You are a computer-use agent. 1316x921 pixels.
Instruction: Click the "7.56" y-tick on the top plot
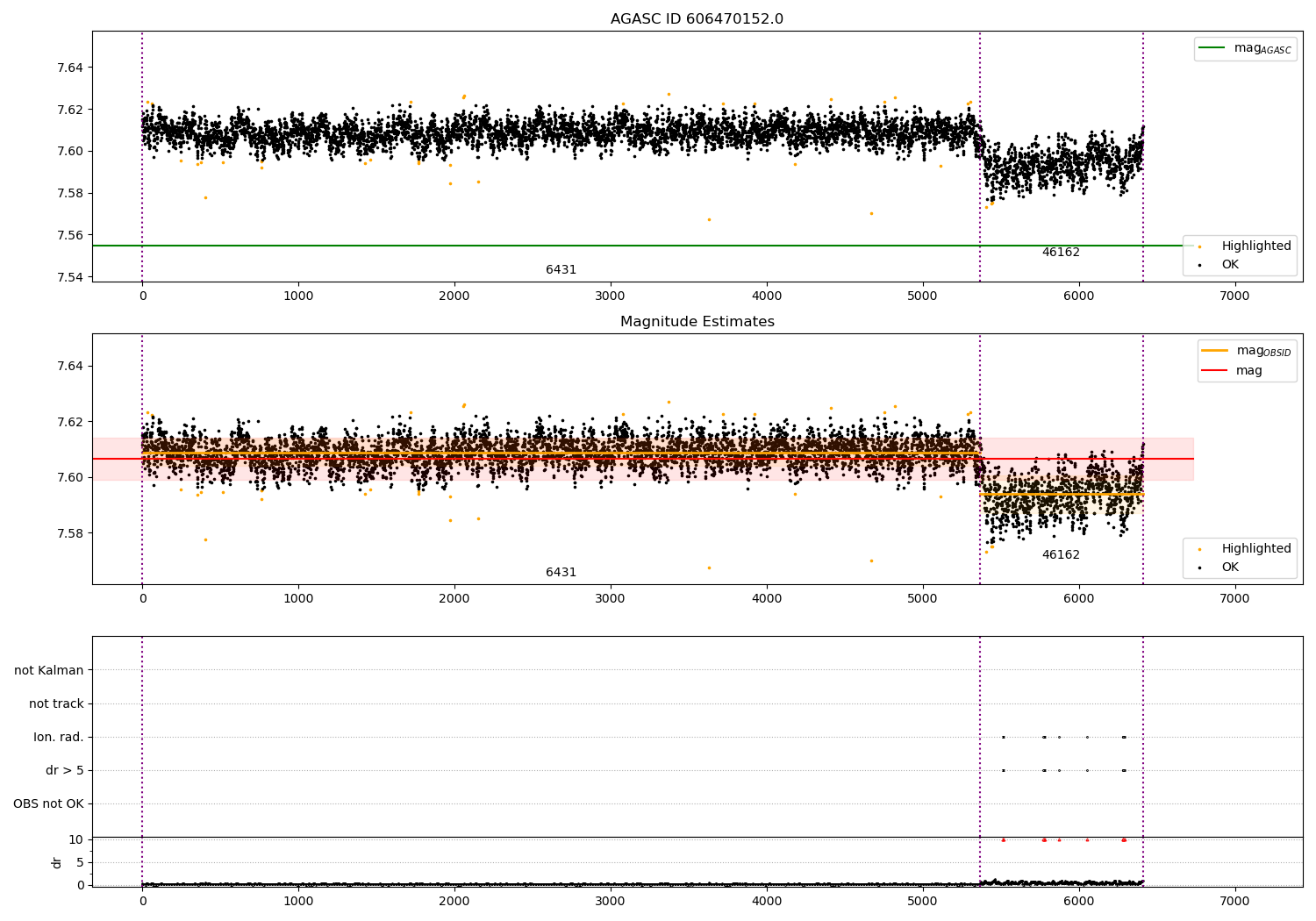[69, 235]
